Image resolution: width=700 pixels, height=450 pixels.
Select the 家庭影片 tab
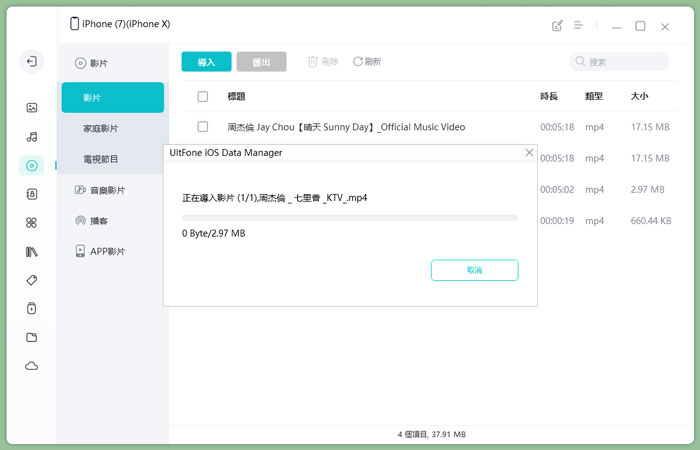(x=101, y=129)
